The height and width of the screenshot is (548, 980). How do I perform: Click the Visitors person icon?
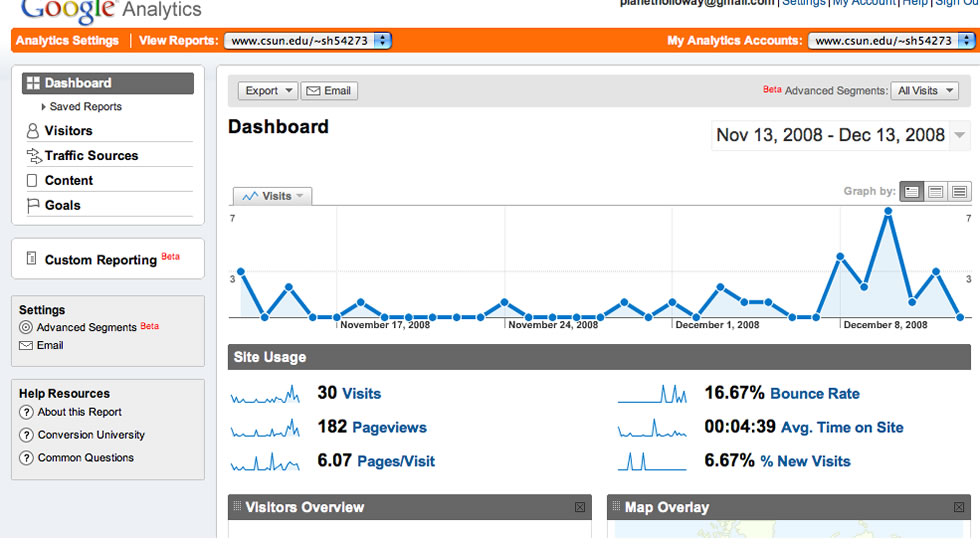pyautogui.click(x=32, y=131)
